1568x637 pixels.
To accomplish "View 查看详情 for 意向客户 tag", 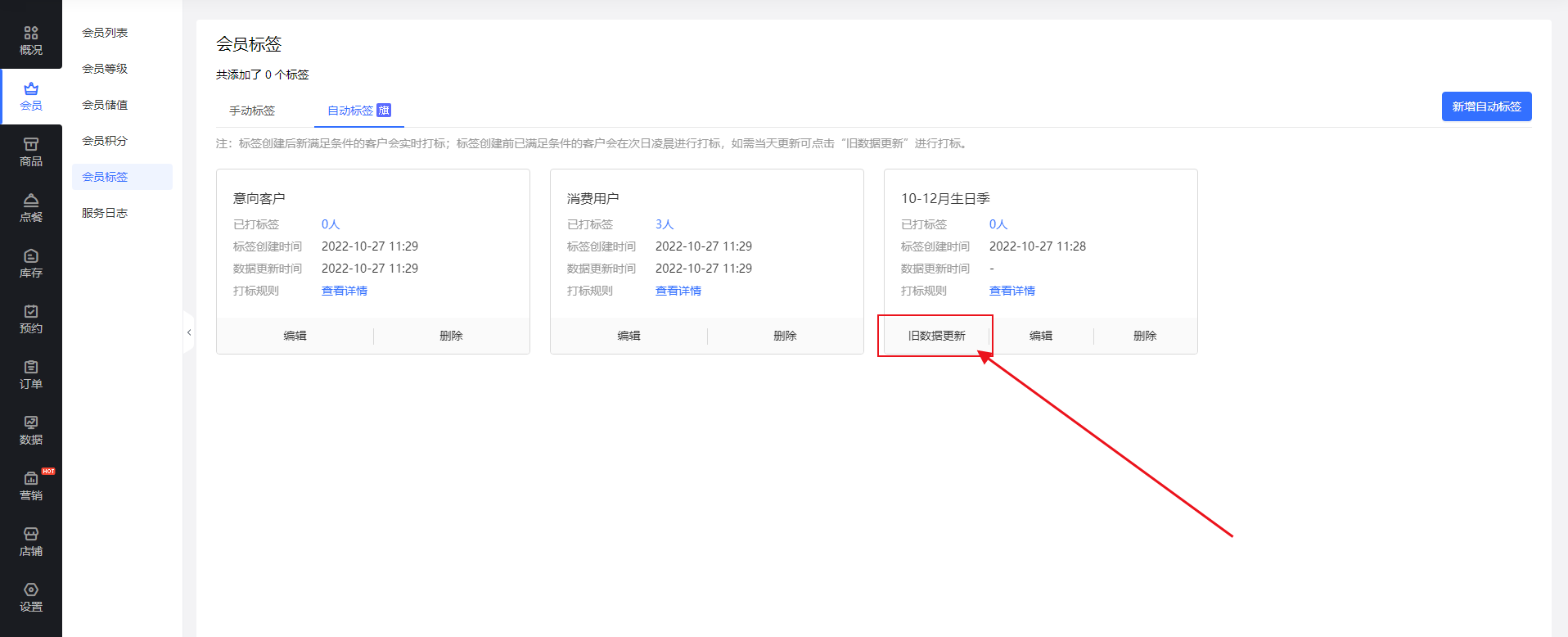I will 345,291.
